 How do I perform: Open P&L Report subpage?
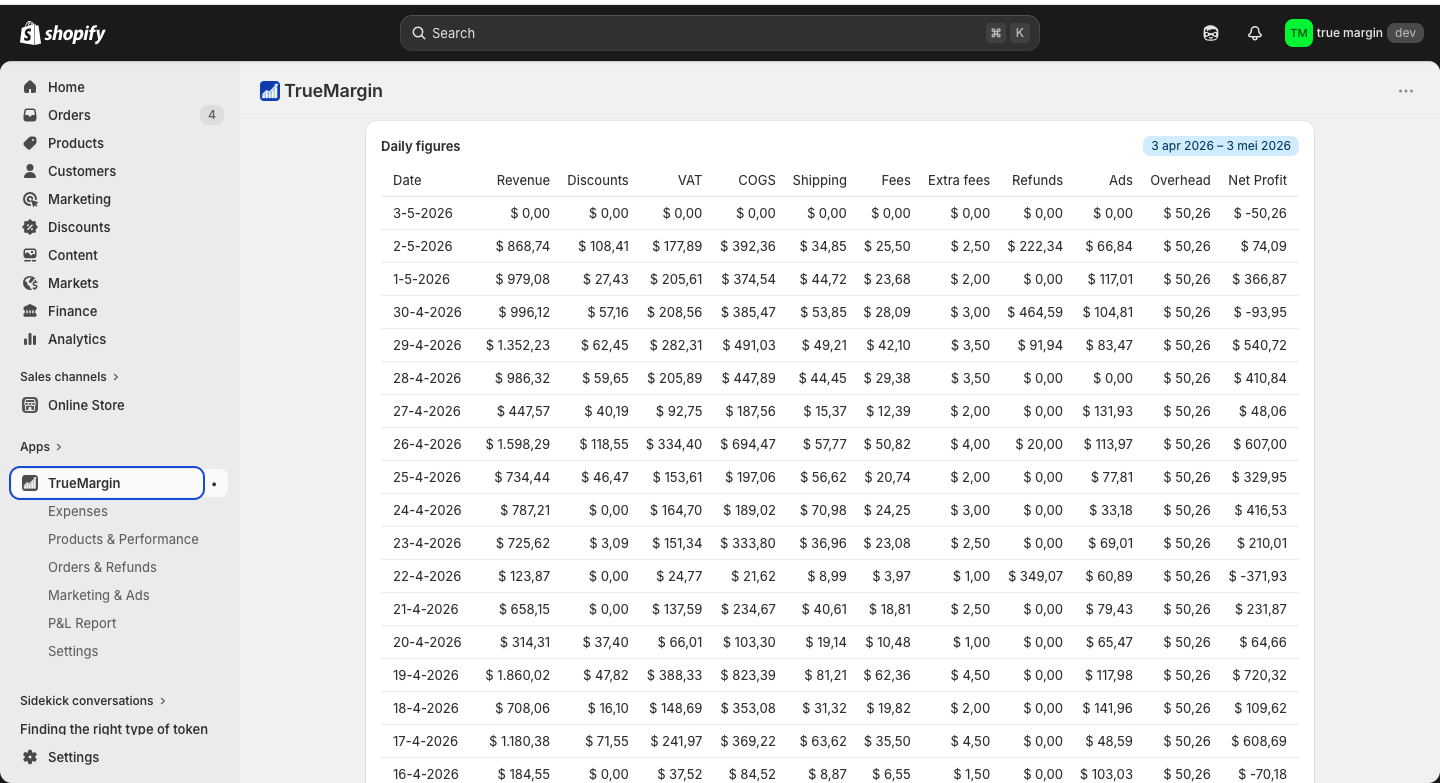tap(82, 623)
